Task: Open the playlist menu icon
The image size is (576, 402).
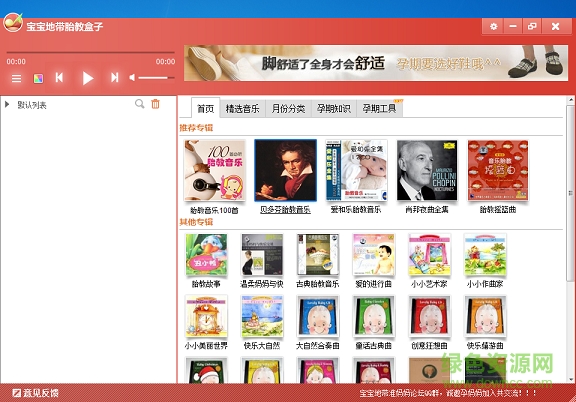Action: (x=17, y=78)
